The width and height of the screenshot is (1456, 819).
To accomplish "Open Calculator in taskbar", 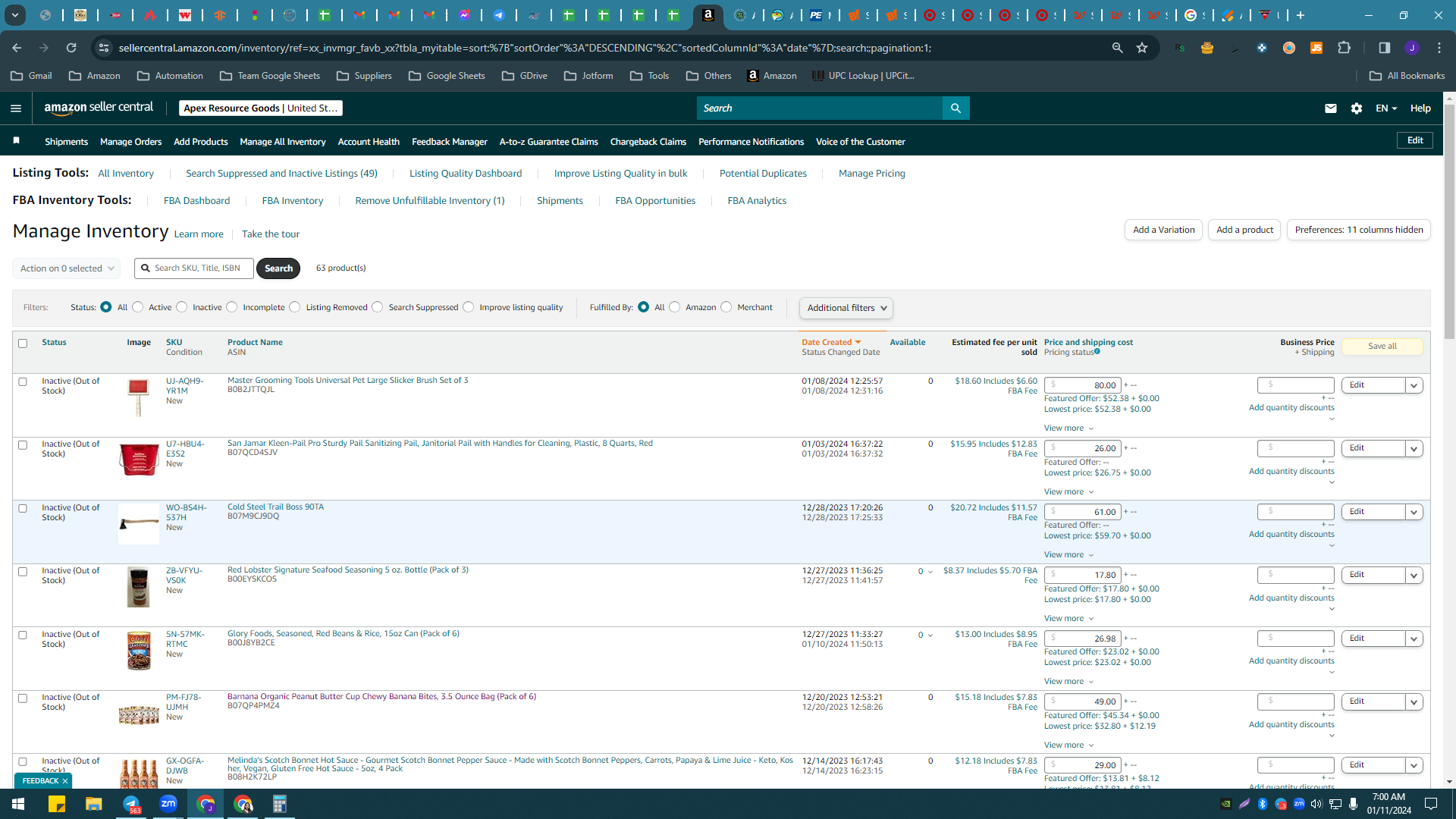I will [x=280, y=804].
